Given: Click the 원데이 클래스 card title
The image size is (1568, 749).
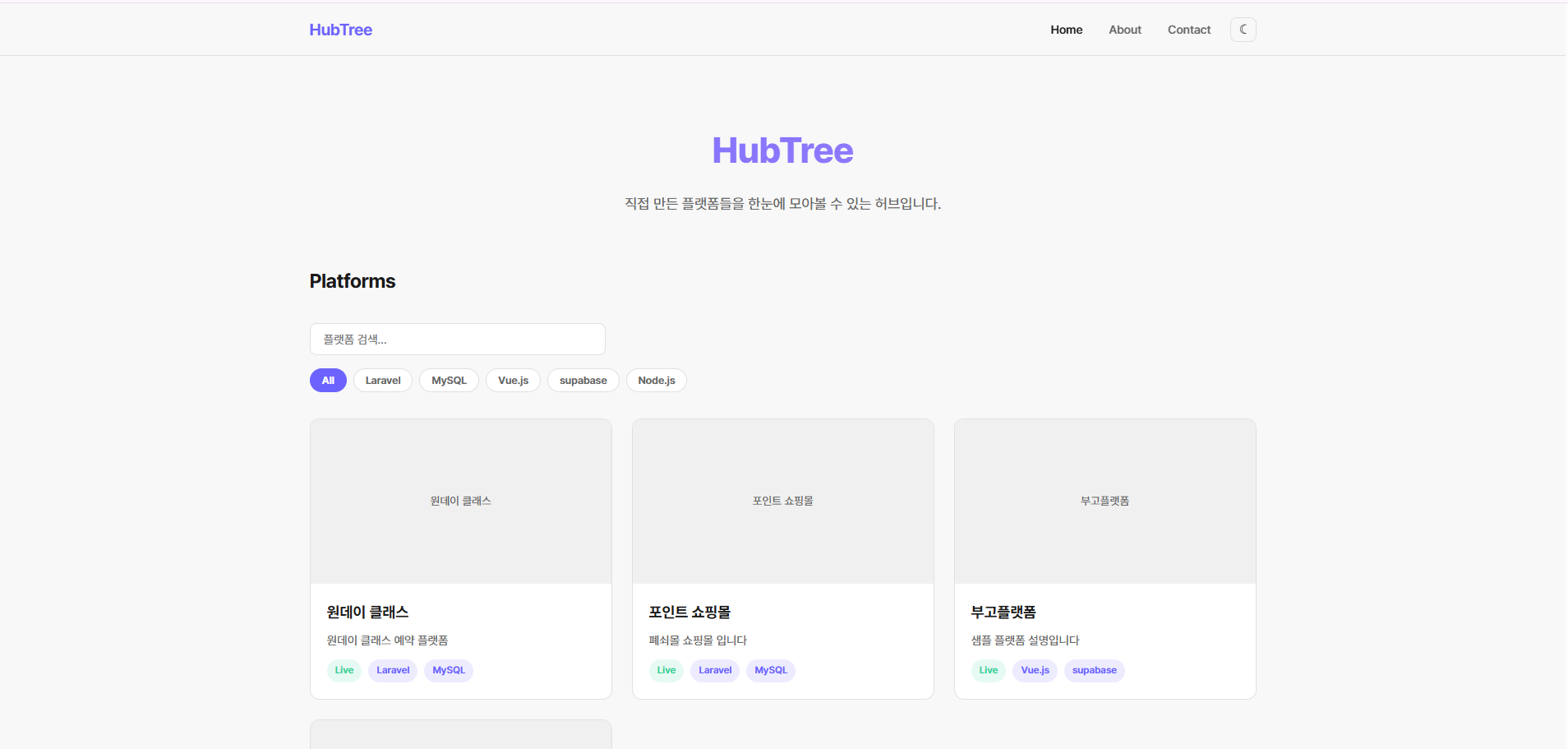Looking at the screenshot, I should [x=367, y=612].
